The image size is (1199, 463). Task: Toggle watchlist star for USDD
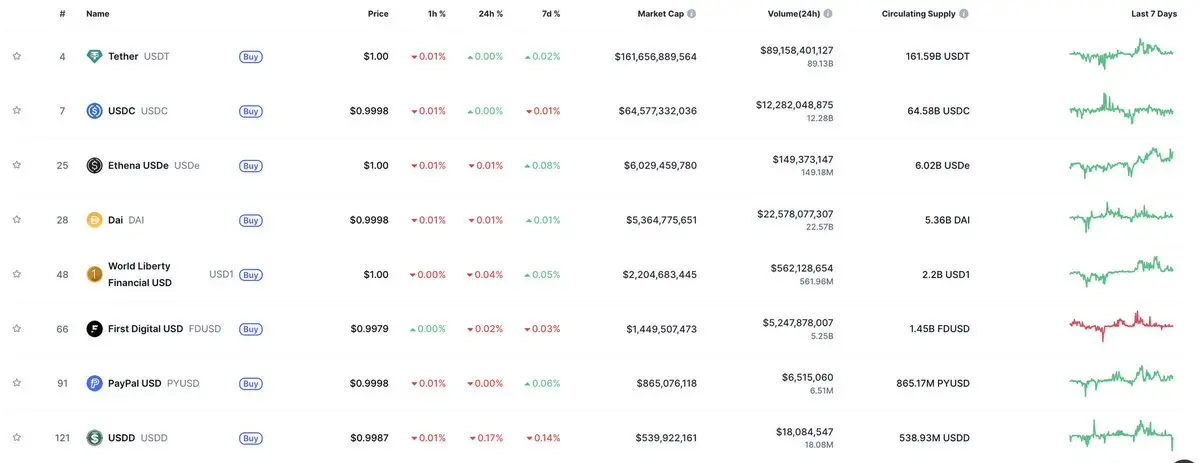click(x=17, y=438)
